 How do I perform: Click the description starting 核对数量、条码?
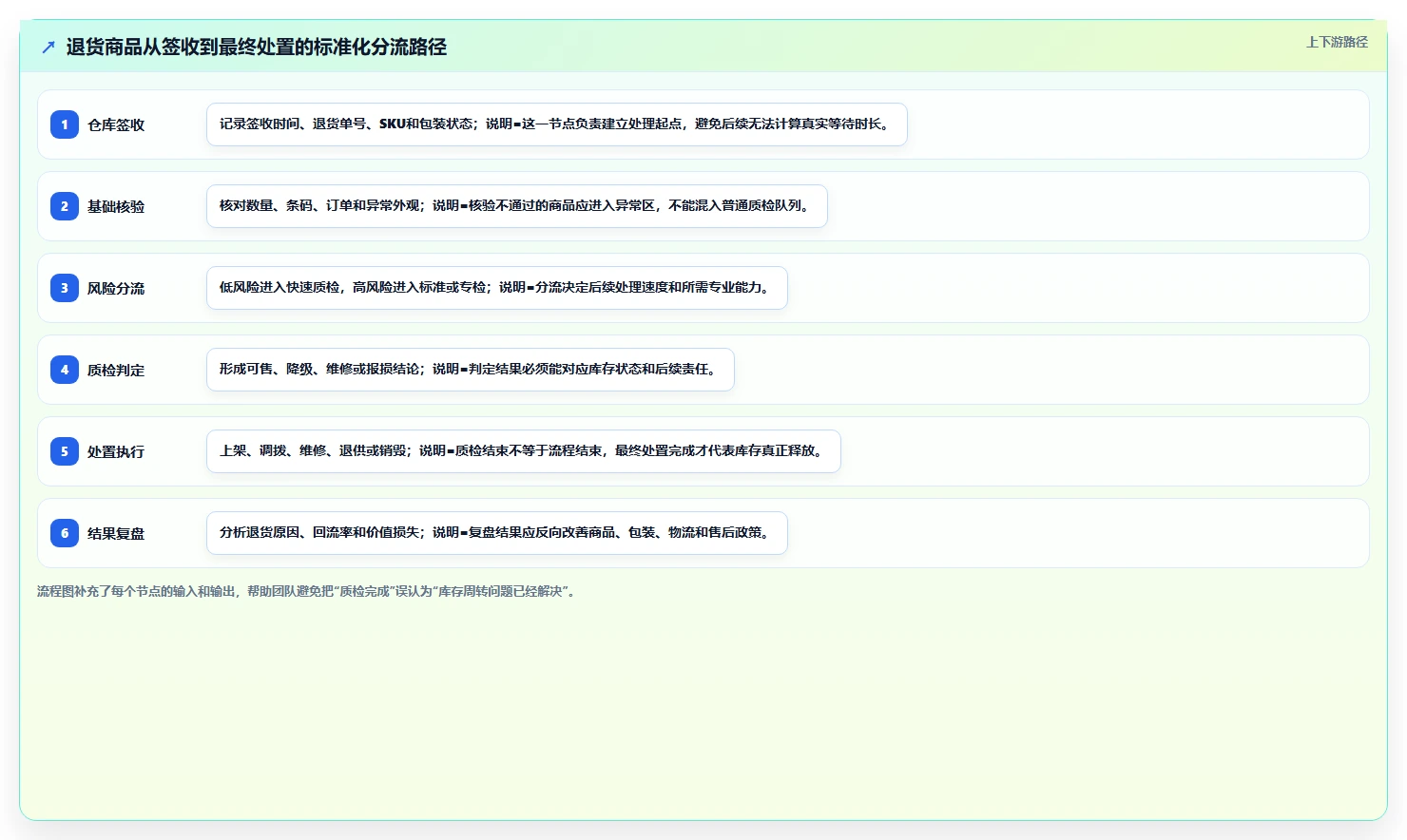(x=517, y=206)
